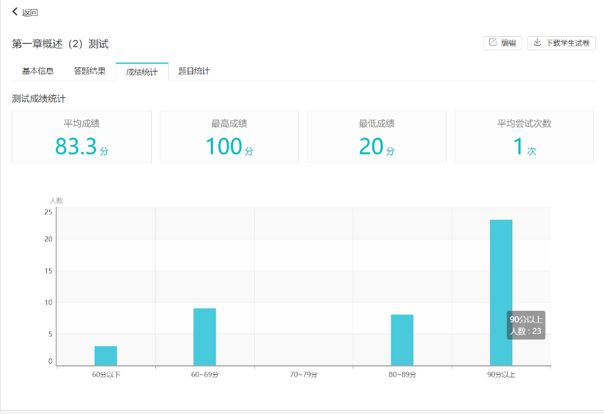The image size is (604, 414).
Task: Click the 60分以下 bar in chart
Action: 106,355
